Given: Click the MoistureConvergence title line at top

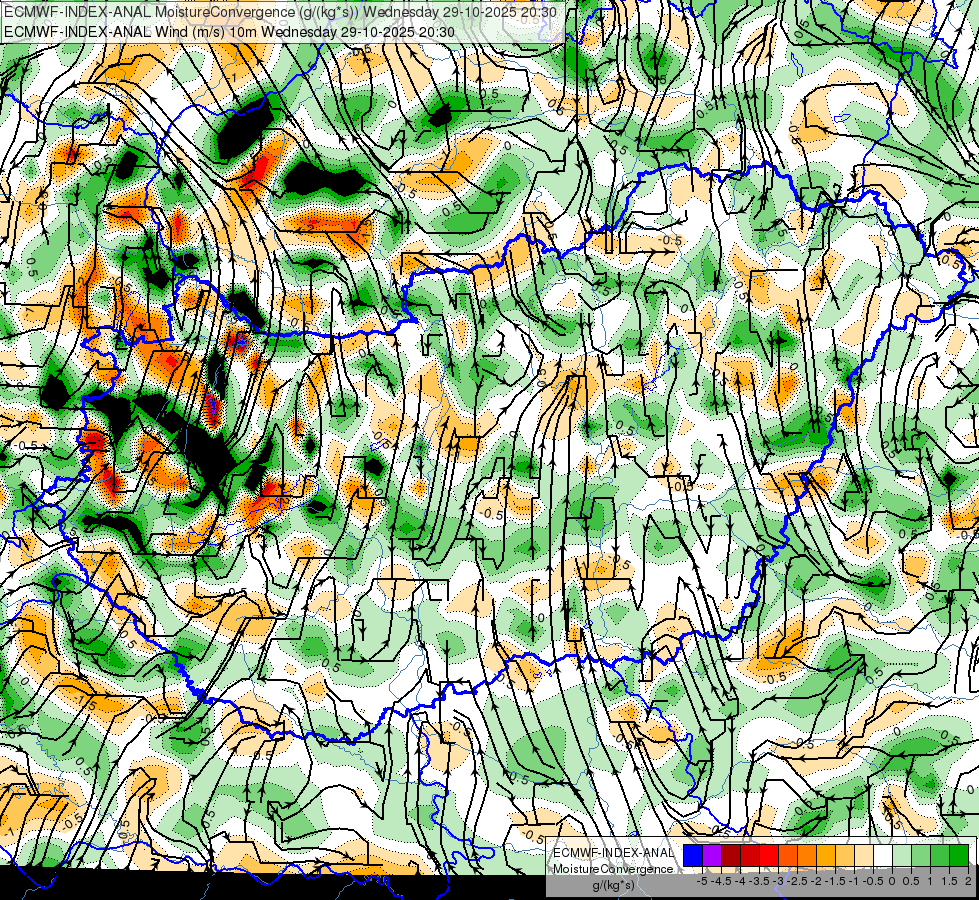Looking at the screenshot, I should [280, 12].
